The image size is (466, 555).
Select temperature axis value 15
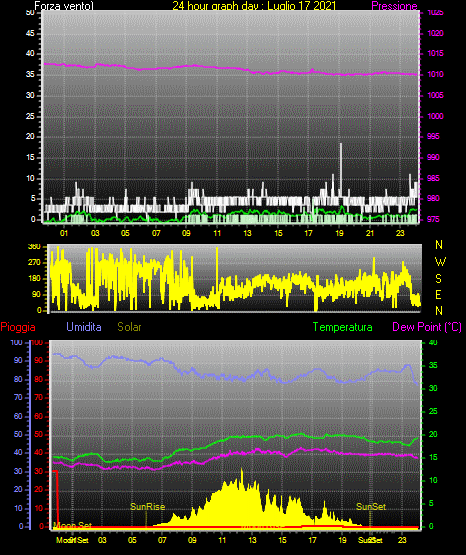433,457
